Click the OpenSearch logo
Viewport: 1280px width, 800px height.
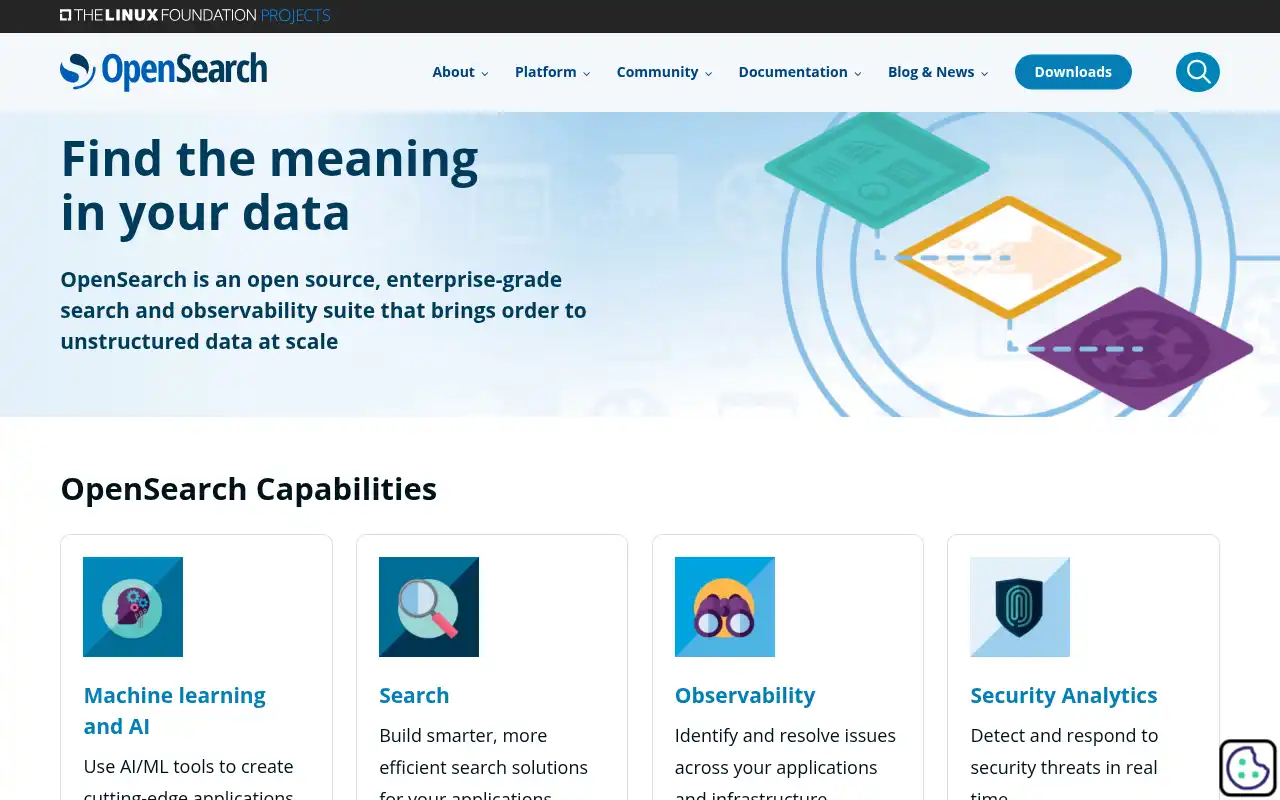click(163, 72)
